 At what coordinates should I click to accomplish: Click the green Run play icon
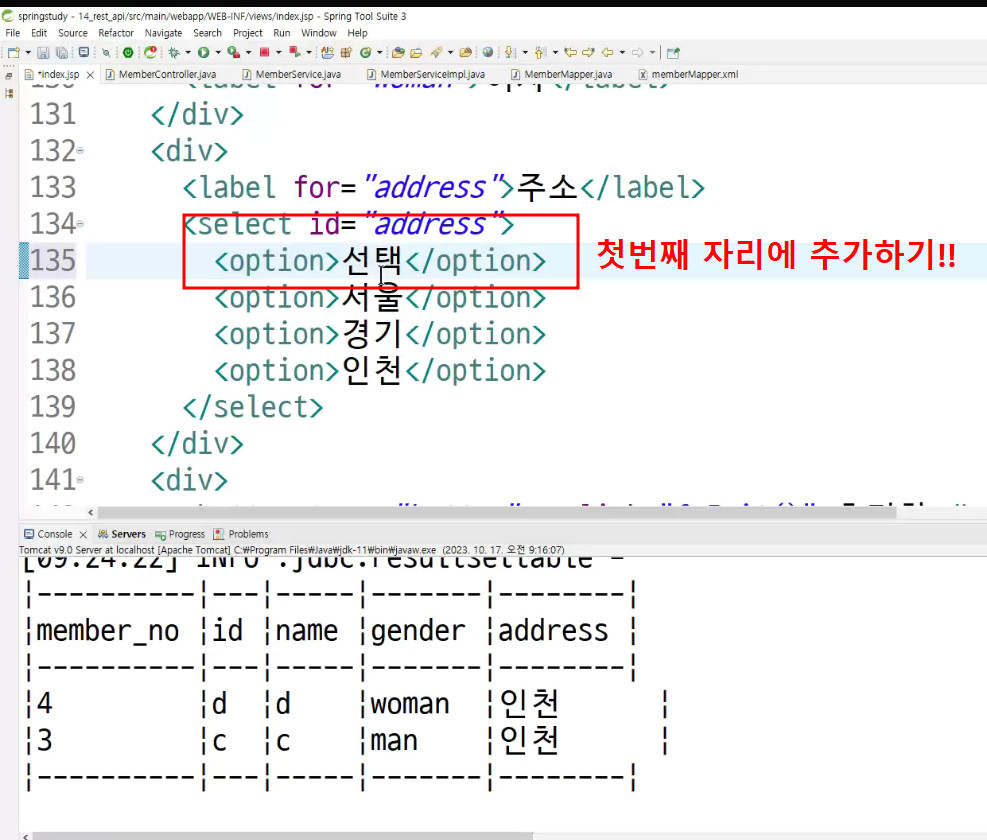(x=203, y=53)
